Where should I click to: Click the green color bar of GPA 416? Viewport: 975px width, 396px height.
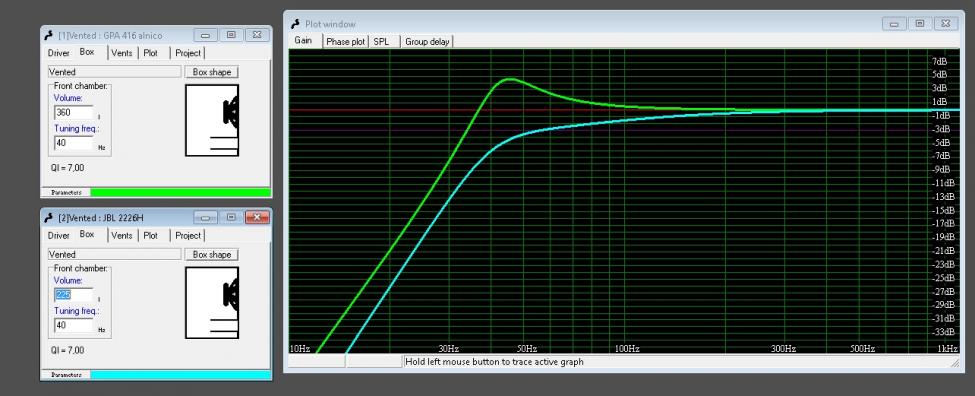pos(180,193)
